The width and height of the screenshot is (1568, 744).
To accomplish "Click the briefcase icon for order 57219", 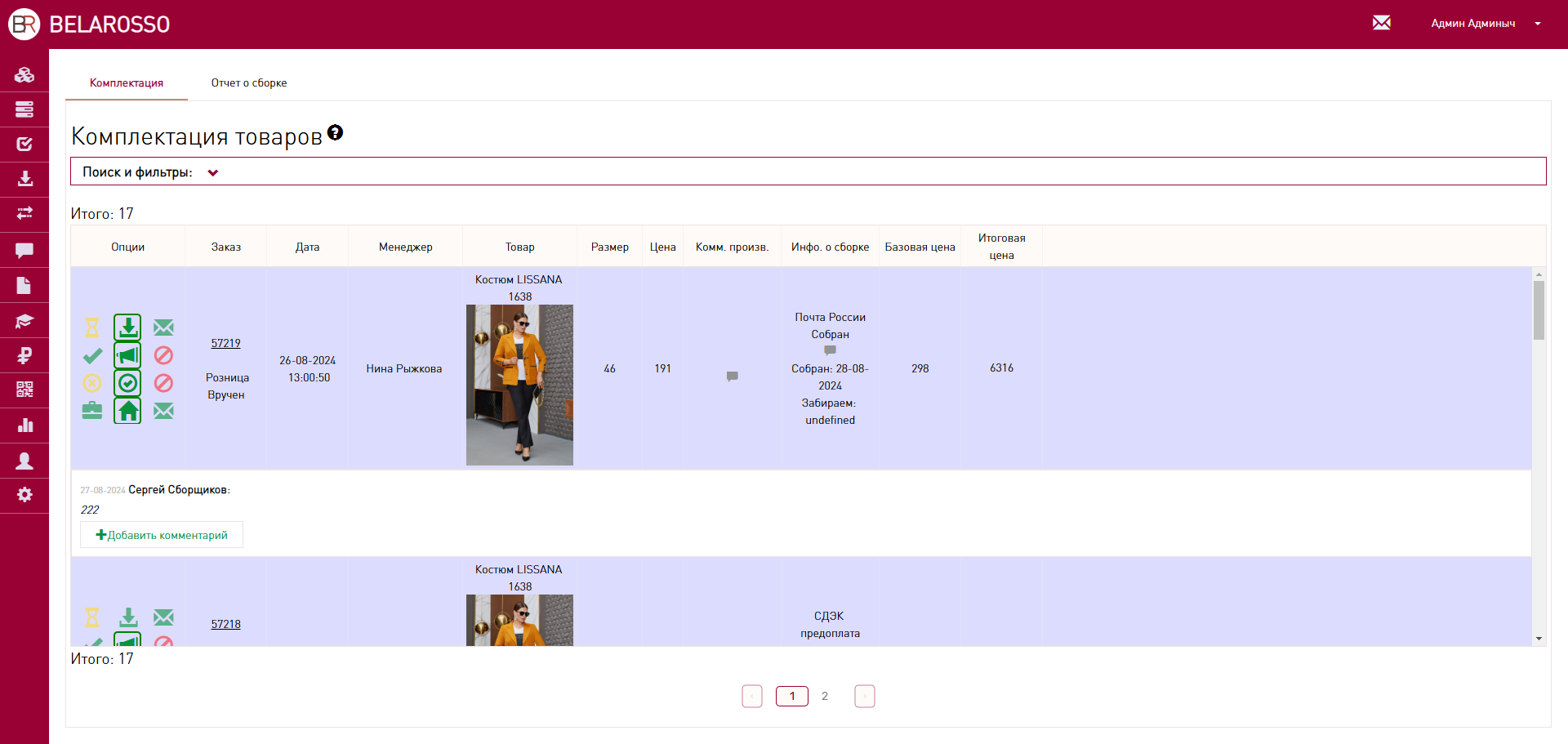I will [92, 411].
